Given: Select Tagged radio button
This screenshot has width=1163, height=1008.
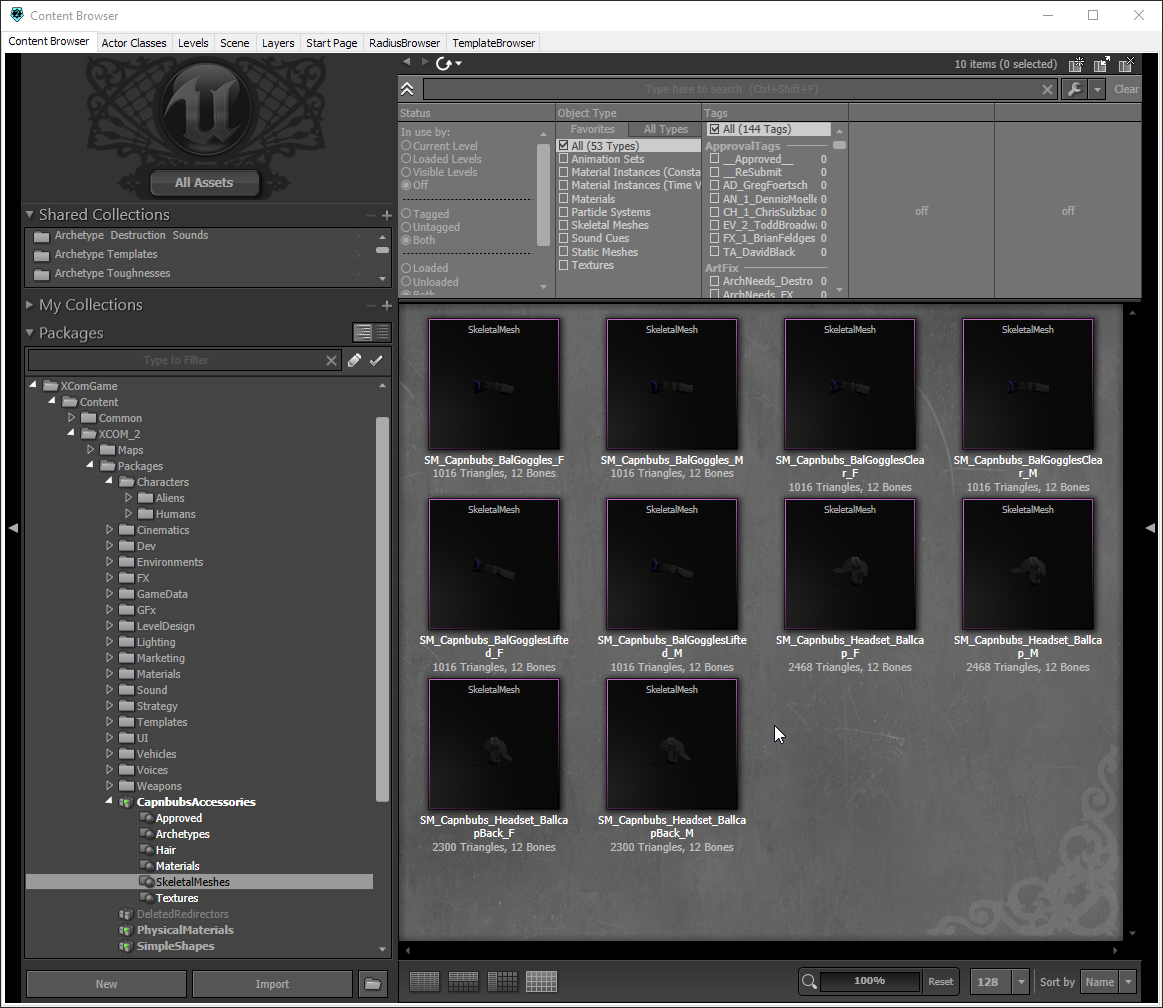Looking at the screenshot, I should 406,214.
